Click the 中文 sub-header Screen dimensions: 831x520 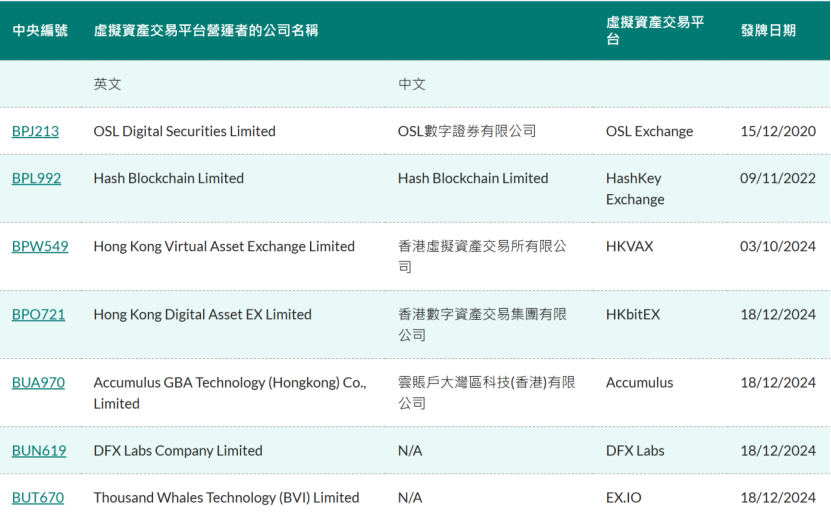(411, 84)
